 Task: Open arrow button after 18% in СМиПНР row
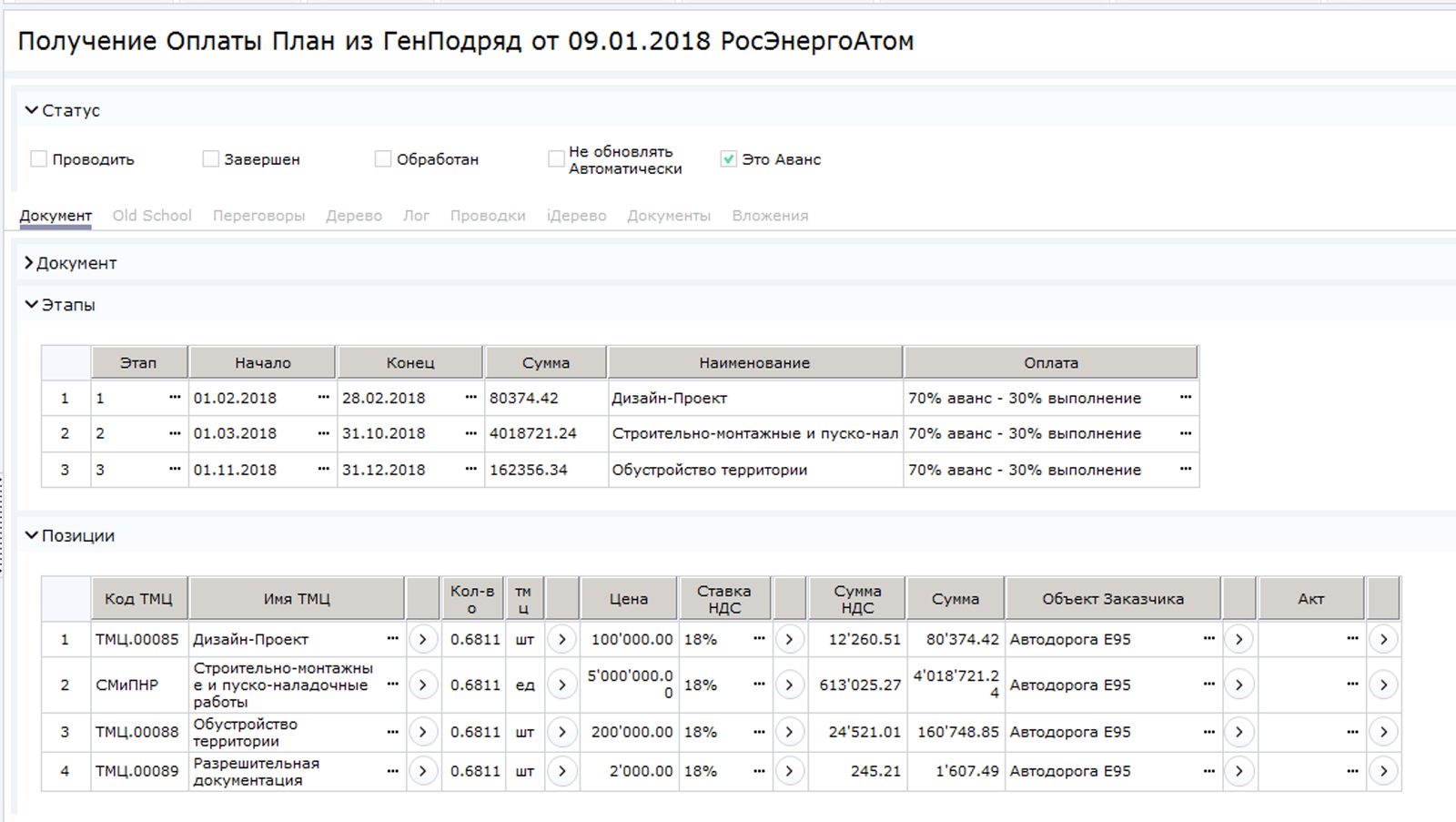click(x=789, y=685)
